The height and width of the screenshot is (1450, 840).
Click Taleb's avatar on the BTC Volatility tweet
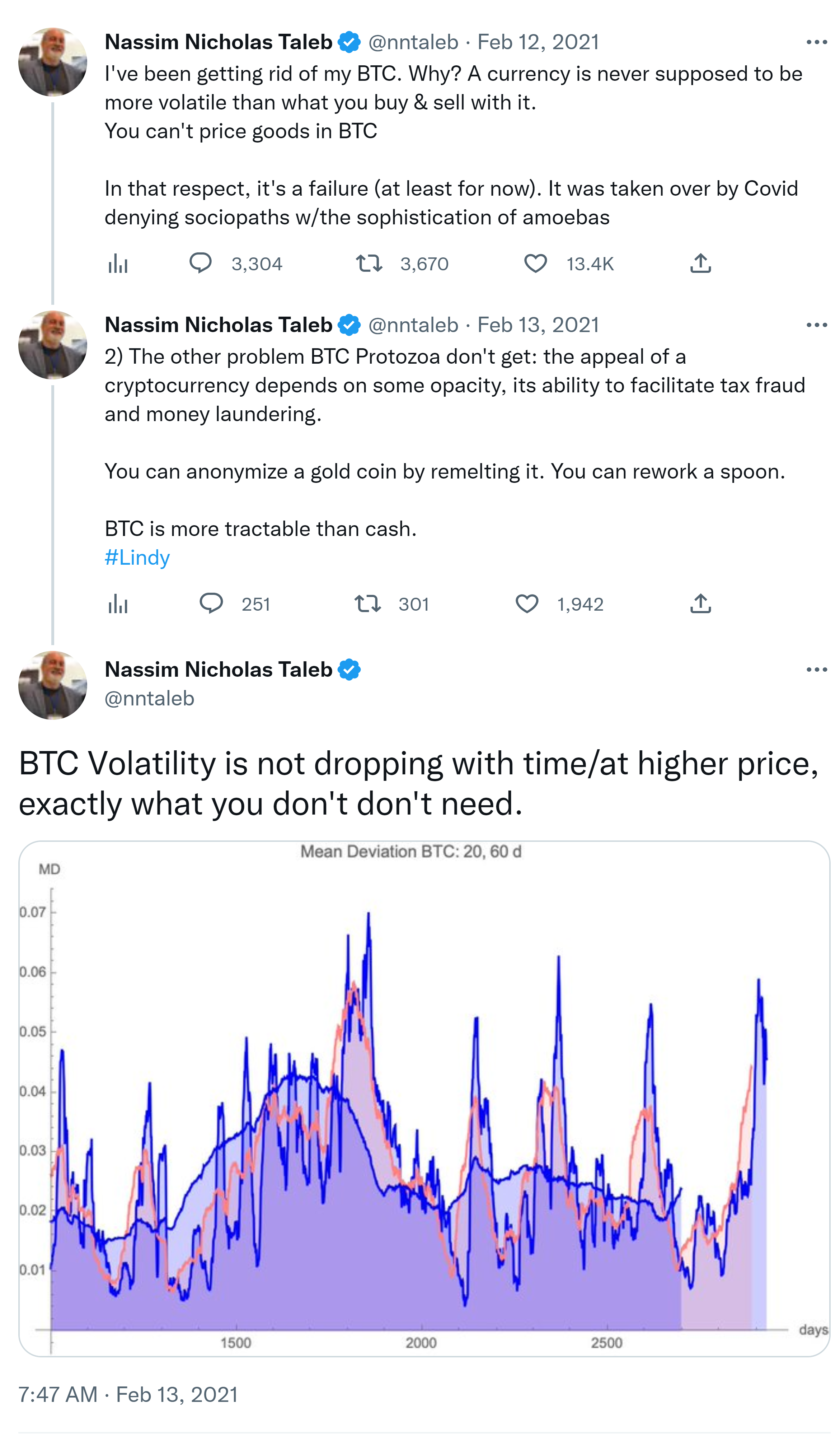point(53,685)
